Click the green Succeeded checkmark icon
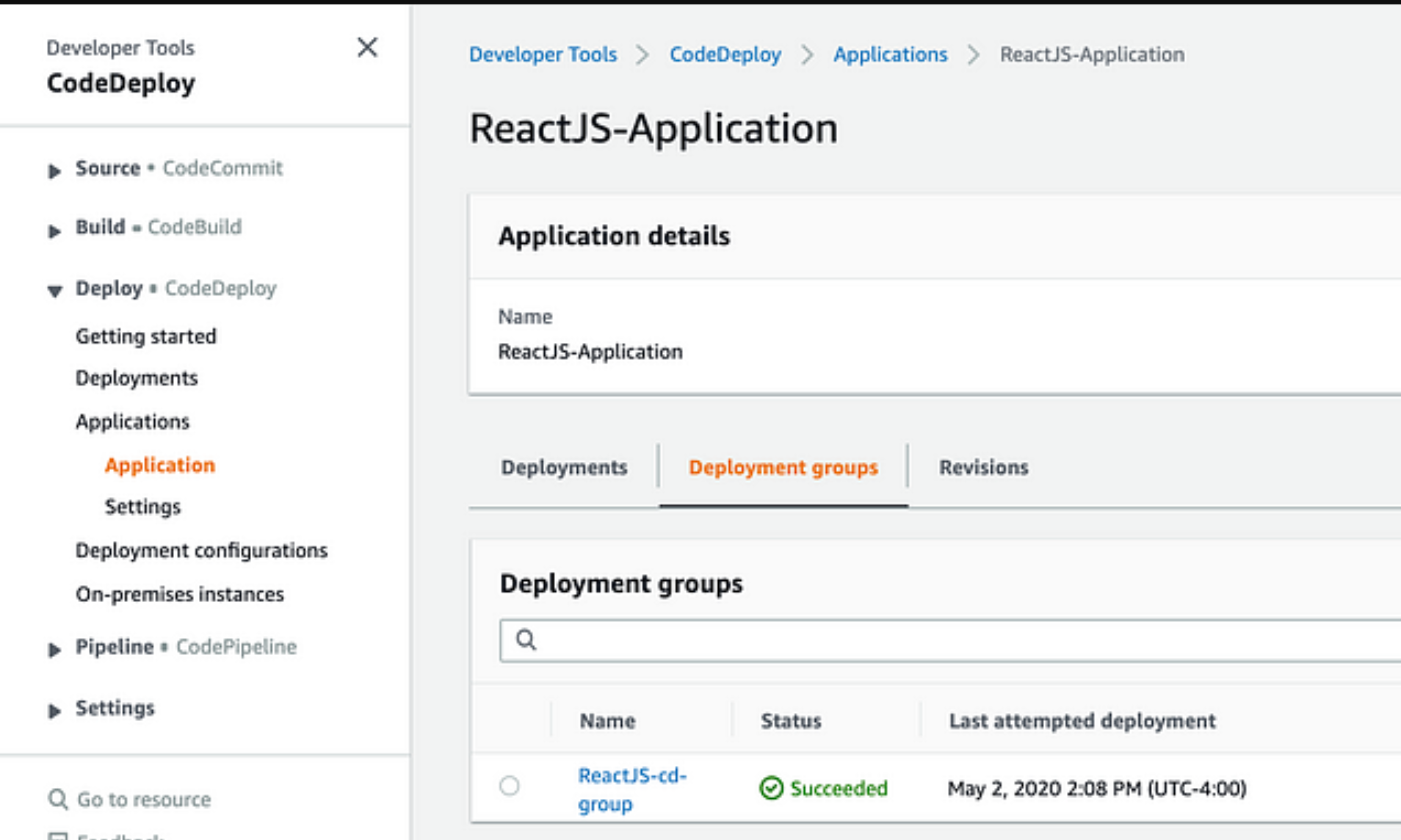The image size is (1401, 840). click(x=771, y=788)
